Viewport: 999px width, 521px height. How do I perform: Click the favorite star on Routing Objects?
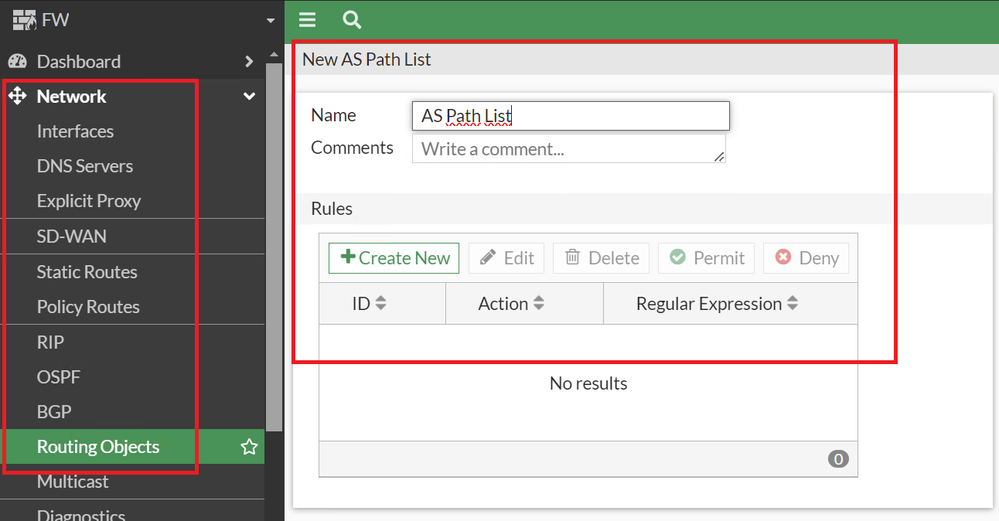[x=249, y=447]
